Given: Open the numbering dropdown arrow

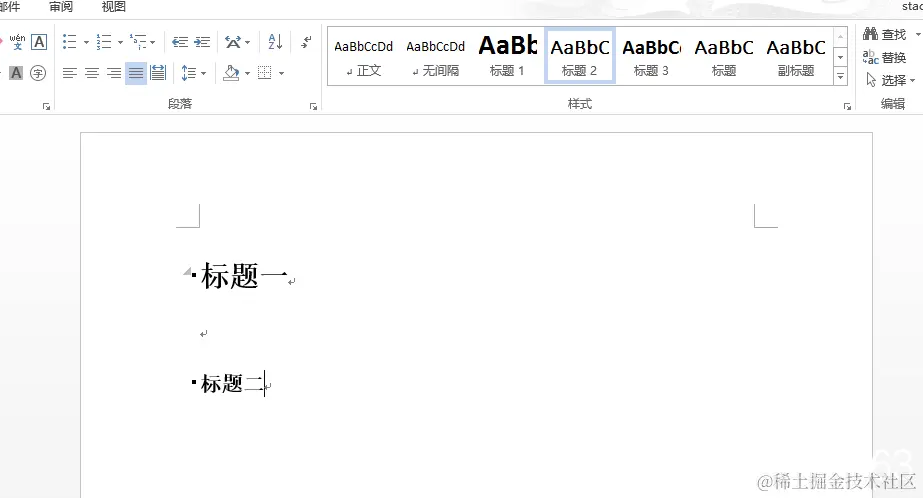Looking at the screenshot, I should point(120,42).
